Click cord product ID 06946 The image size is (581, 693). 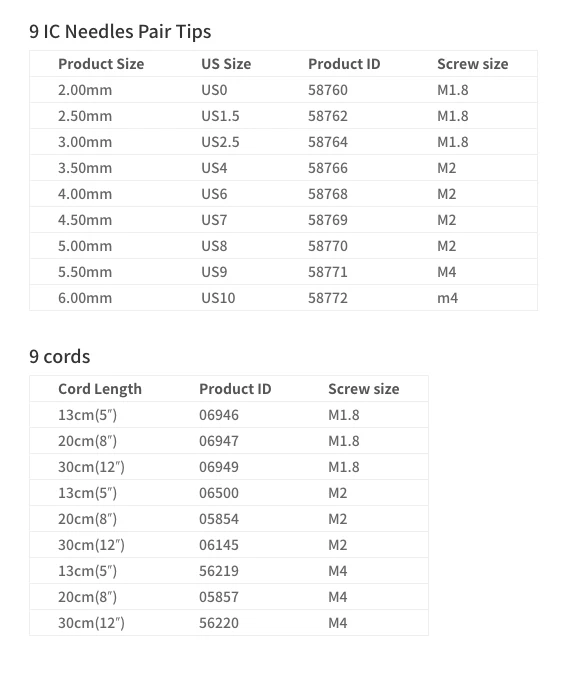pyautogui.click(x=219, y=415)
